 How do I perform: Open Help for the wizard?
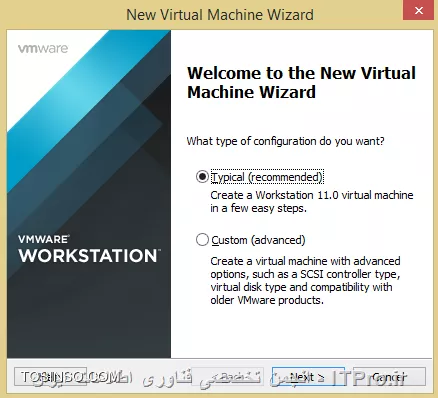coord(50,377)
